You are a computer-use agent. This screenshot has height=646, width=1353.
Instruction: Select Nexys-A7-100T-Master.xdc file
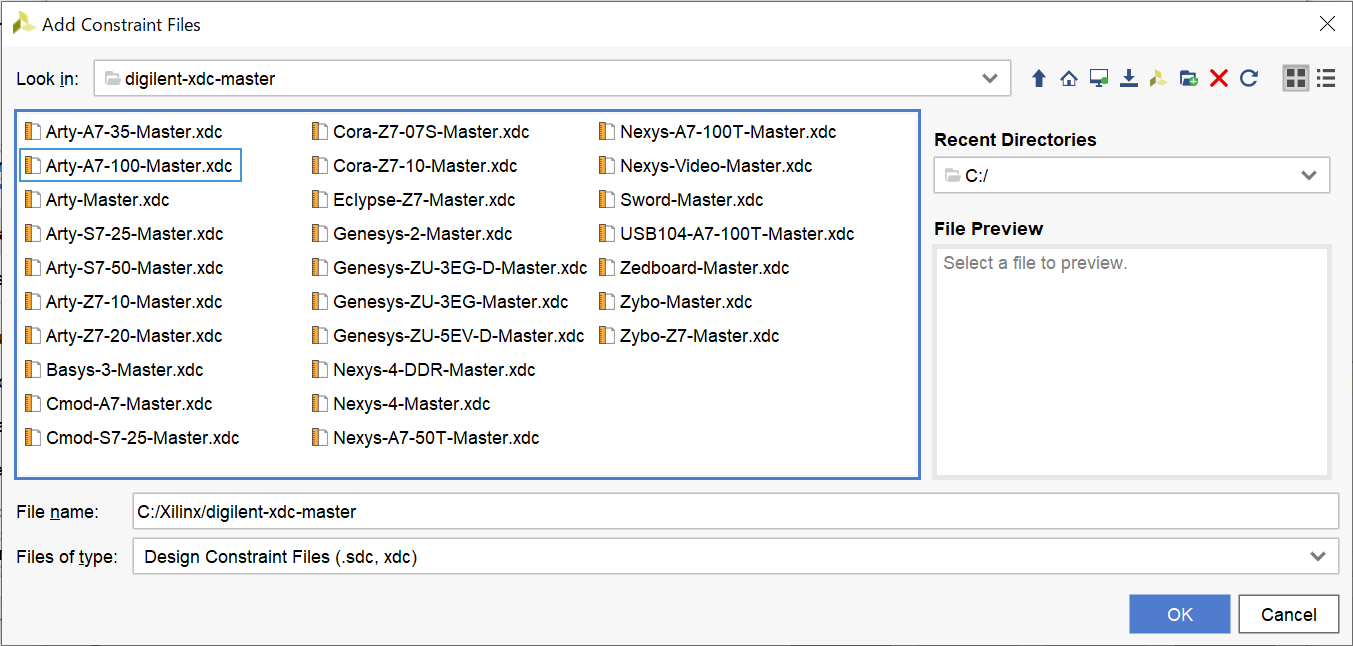coord(717,132)
